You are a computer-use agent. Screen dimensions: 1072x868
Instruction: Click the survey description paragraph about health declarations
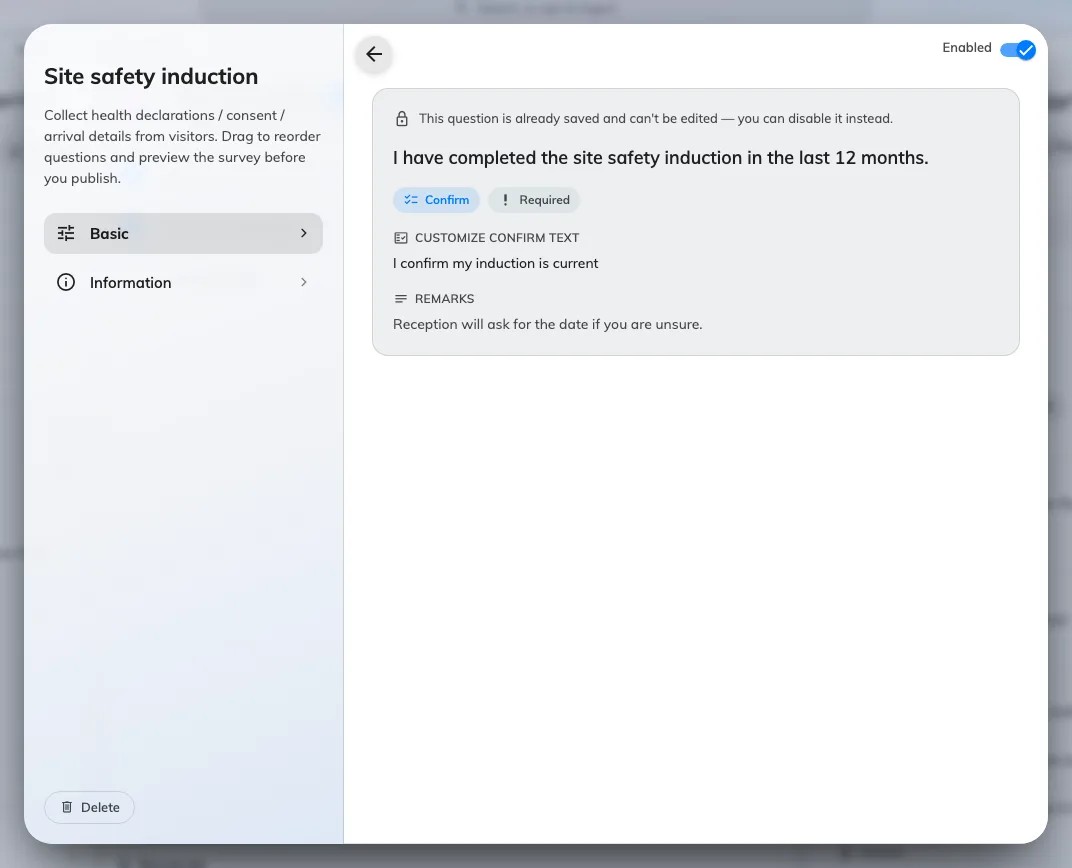tap(183, 146)
